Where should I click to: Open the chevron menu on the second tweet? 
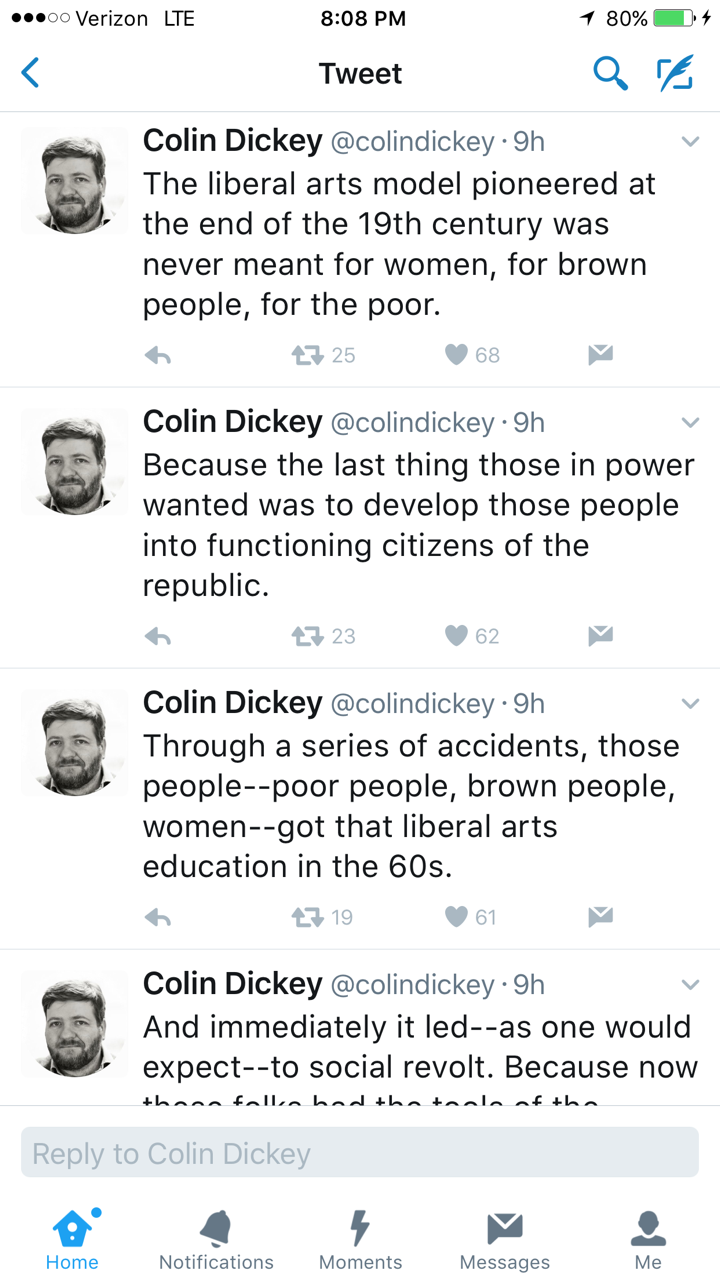(690, 423)
